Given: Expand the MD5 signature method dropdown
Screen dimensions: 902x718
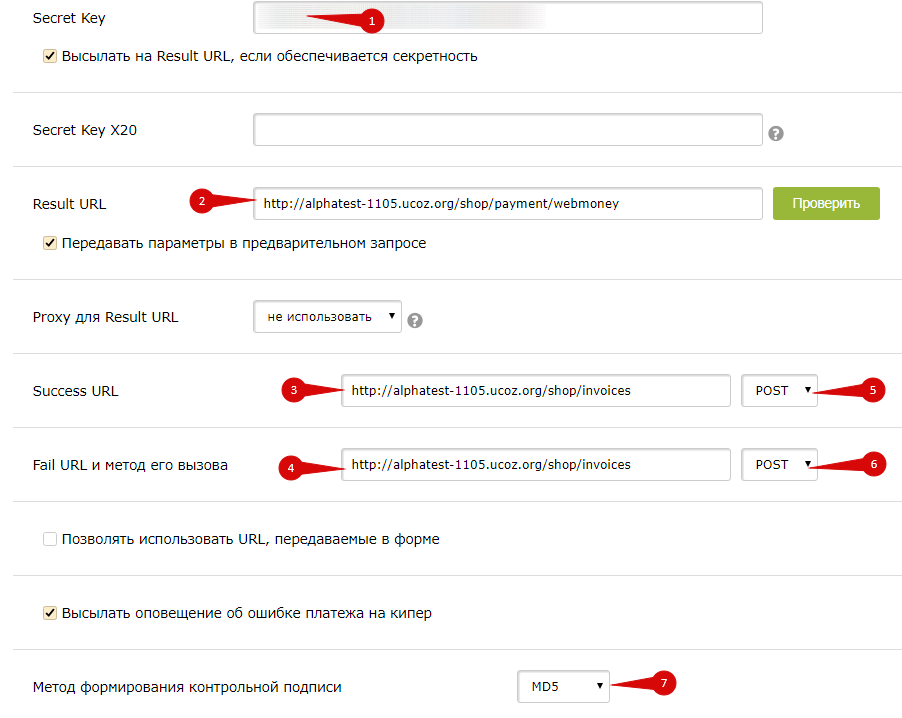Looking at the screenshot, I should 563,686.
